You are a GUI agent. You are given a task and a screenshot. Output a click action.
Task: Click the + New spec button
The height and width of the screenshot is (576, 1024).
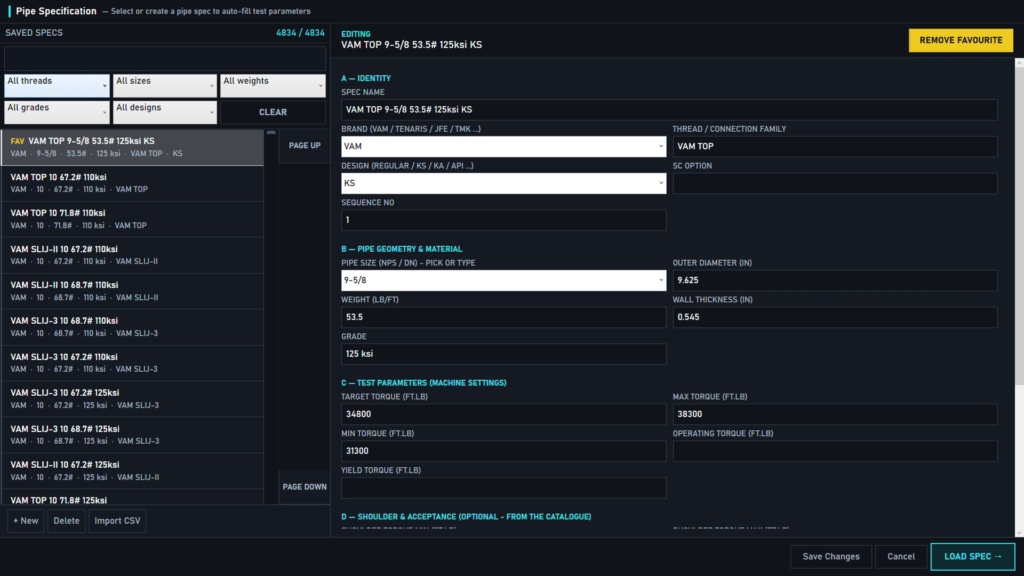tap(26, 521)
